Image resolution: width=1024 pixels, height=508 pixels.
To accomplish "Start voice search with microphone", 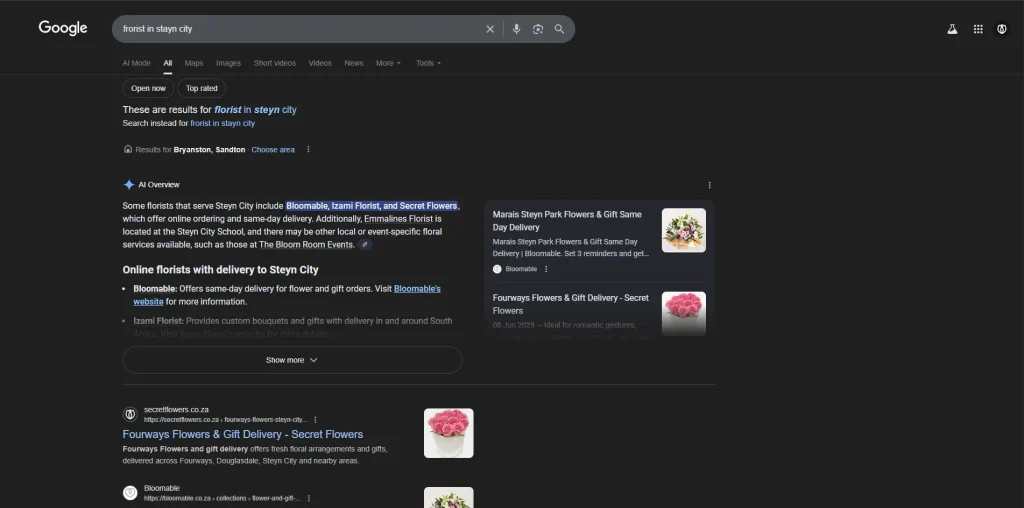I will coord(516,29).
